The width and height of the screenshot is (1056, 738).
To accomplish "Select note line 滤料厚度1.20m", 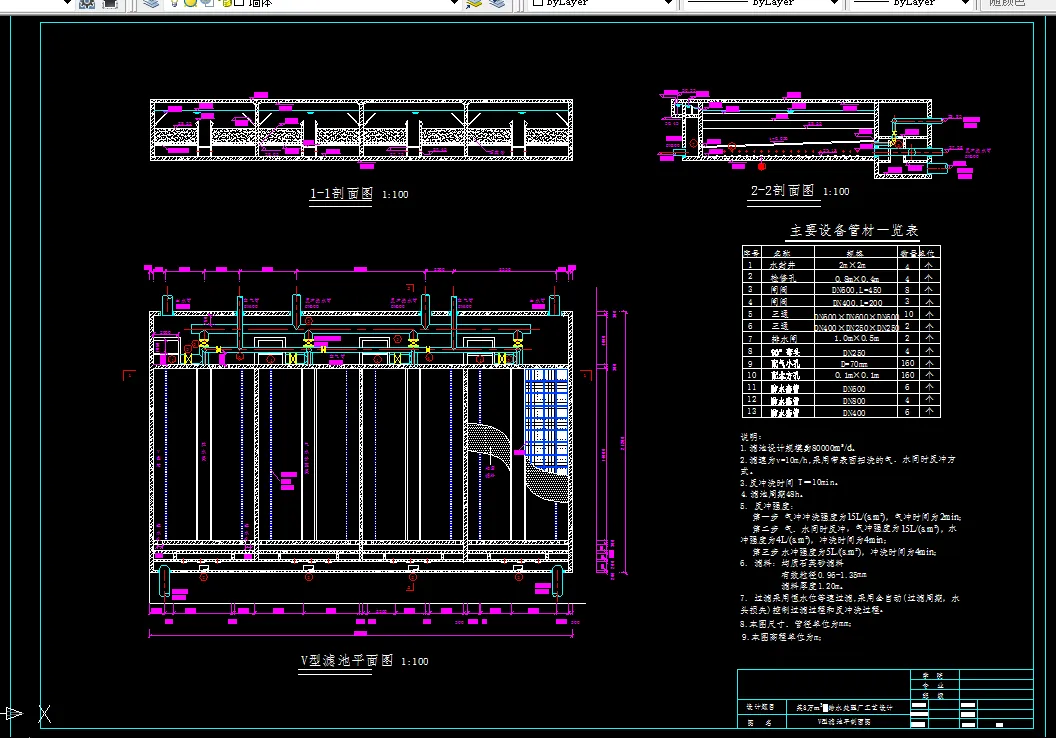I will pyautogui.click(x=810, y=586).
